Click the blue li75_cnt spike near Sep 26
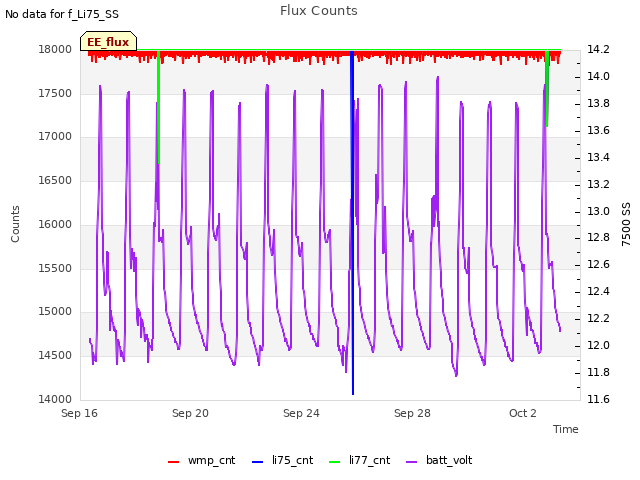Image resolution: width=640 pixels, height=480 pixels. tap(353, 223)
